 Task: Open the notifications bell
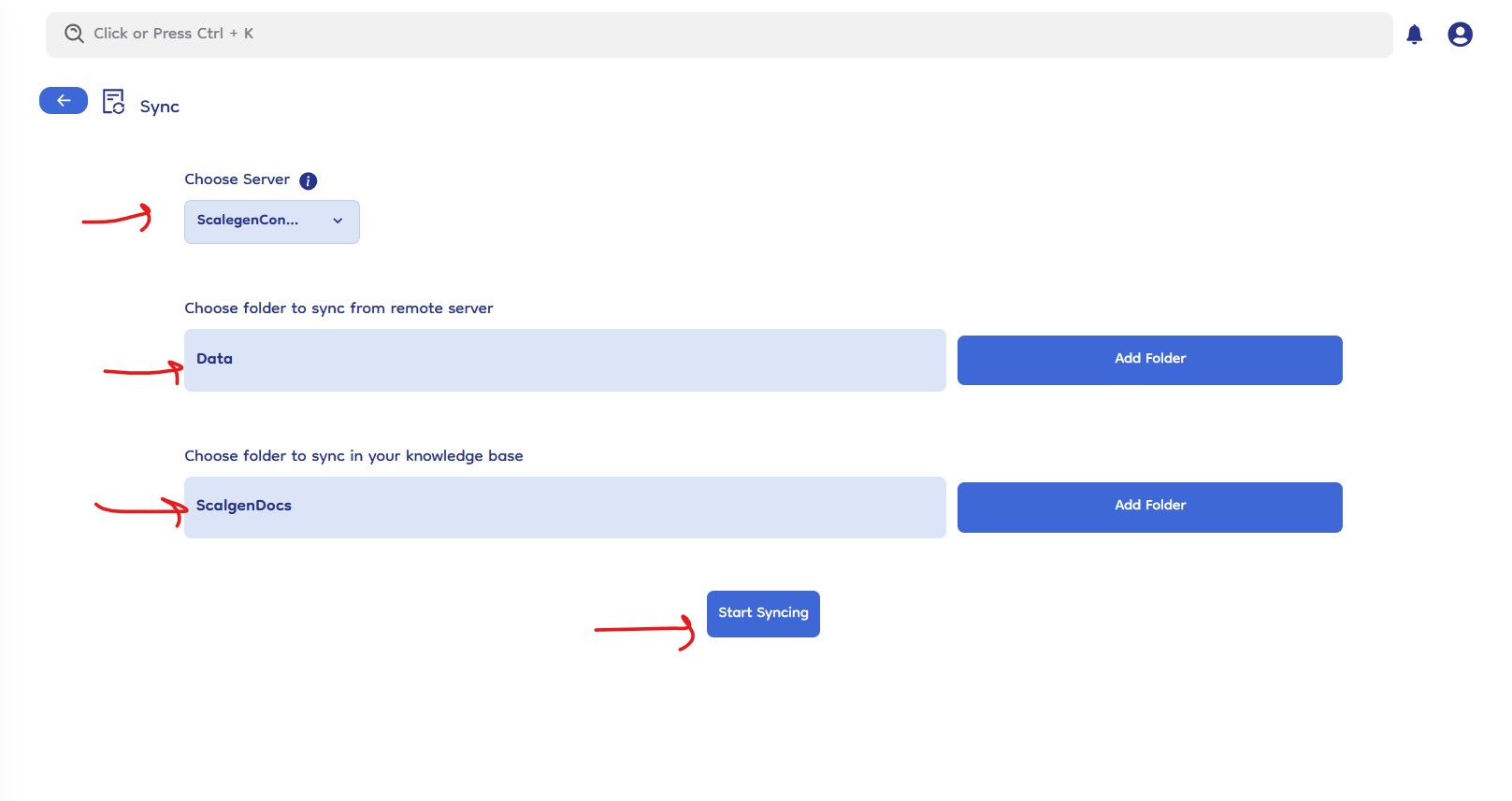tap(1414, 35)
